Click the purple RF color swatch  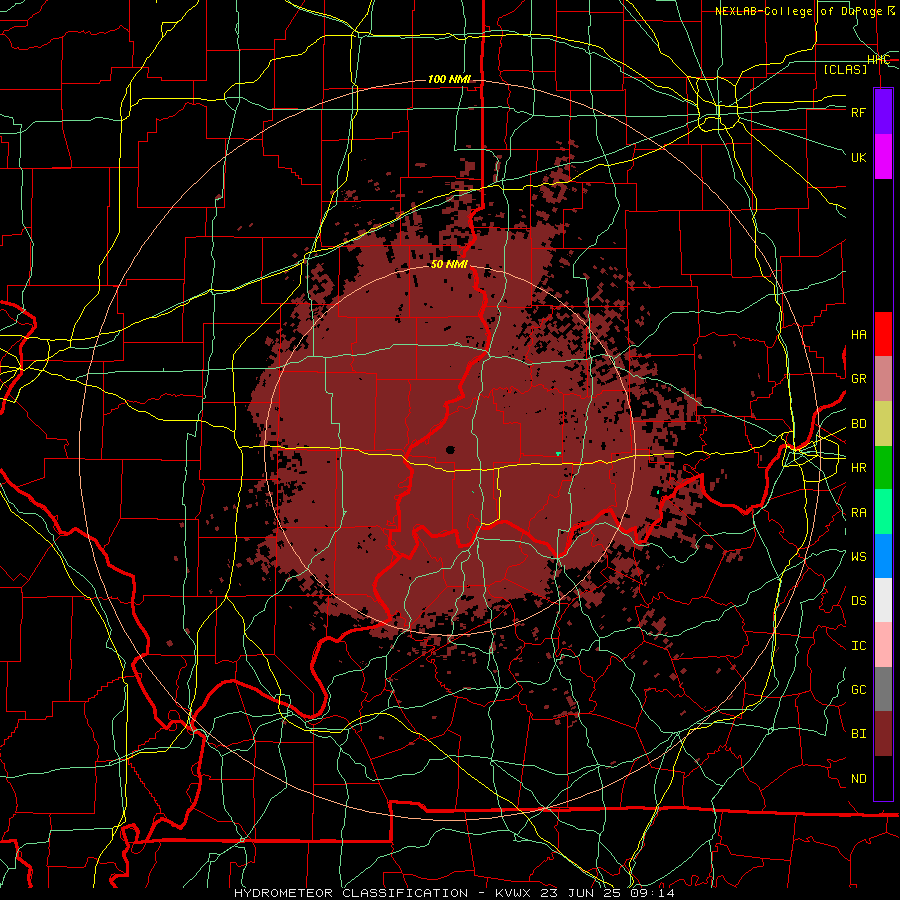883,112
